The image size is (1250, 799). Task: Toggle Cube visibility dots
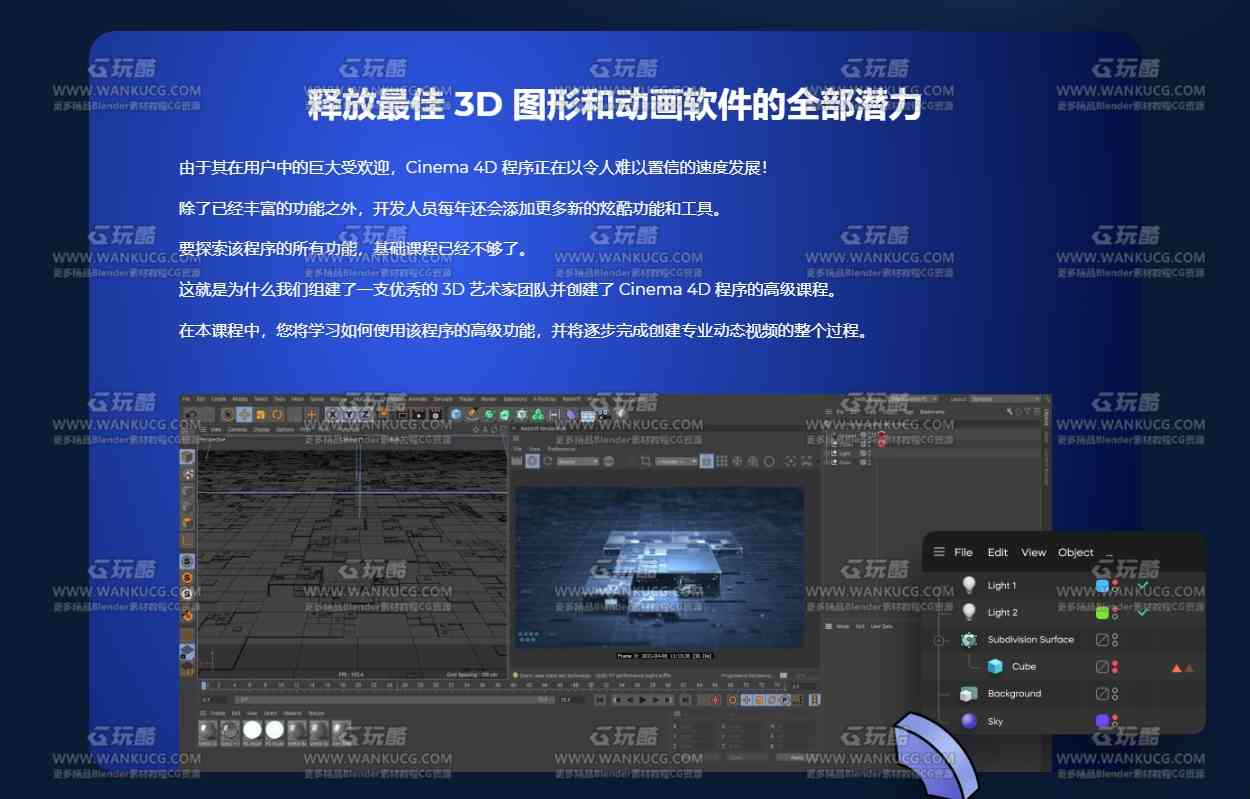(1115, 666)
